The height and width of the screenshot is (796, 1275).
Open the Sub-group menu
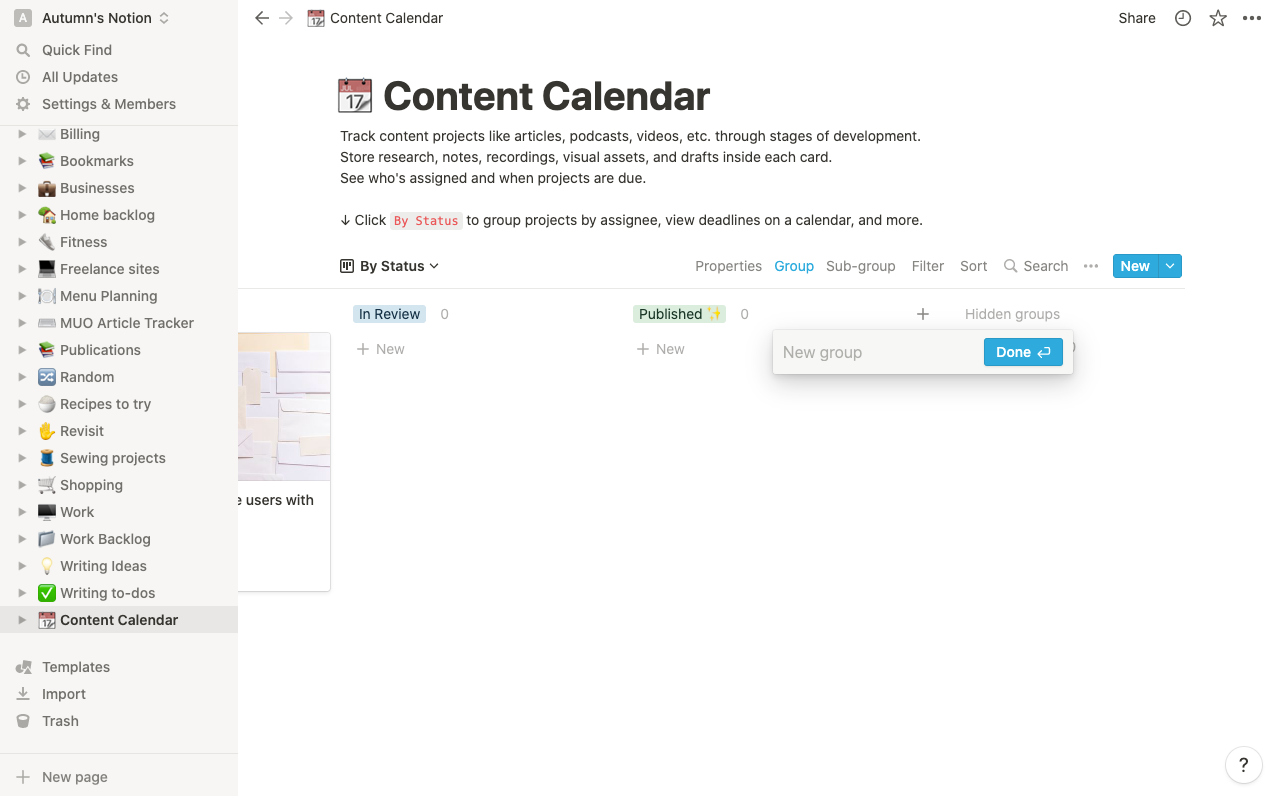tap(860, 266)
